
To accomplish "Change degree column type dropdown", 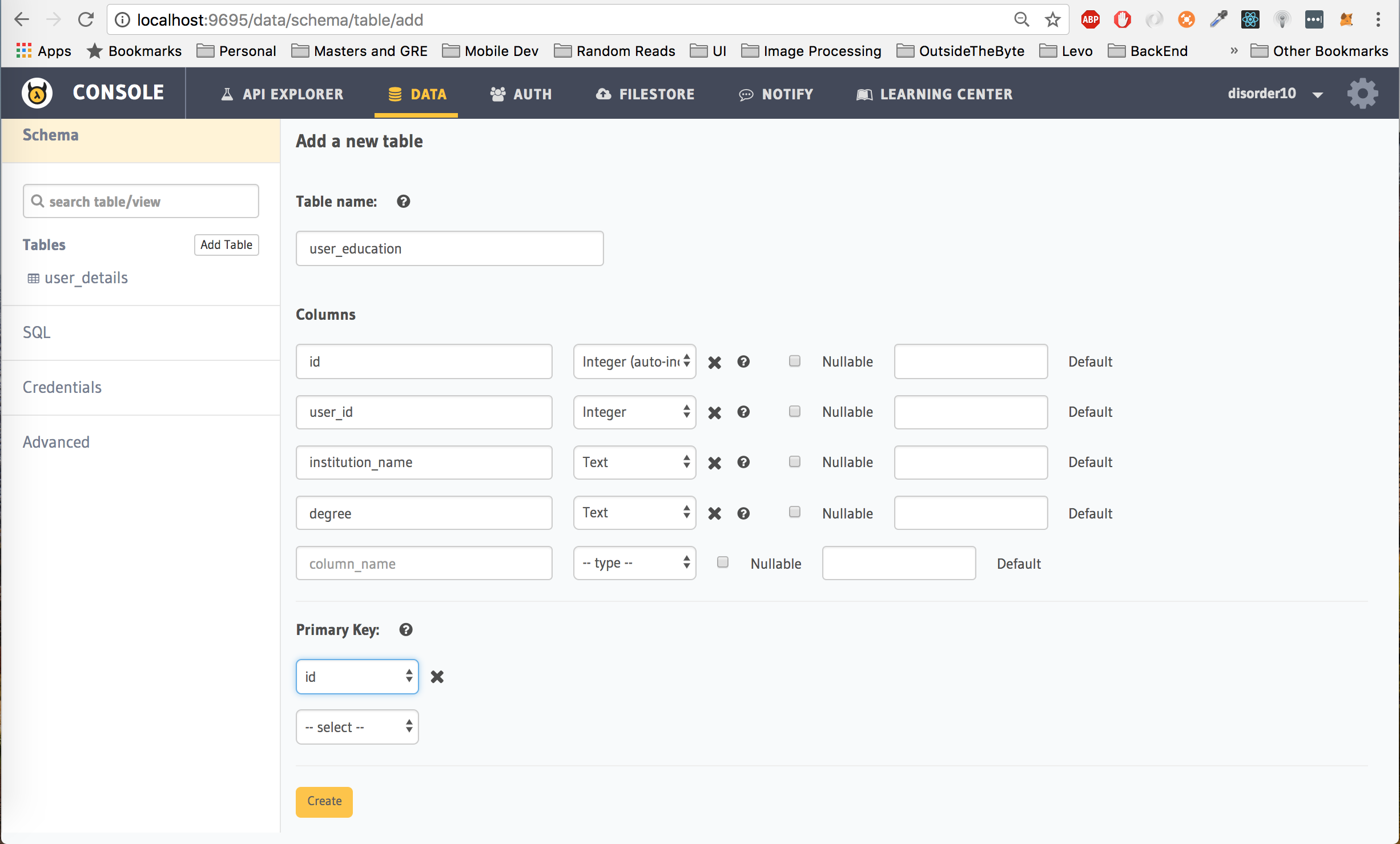I will click(634, 513).
